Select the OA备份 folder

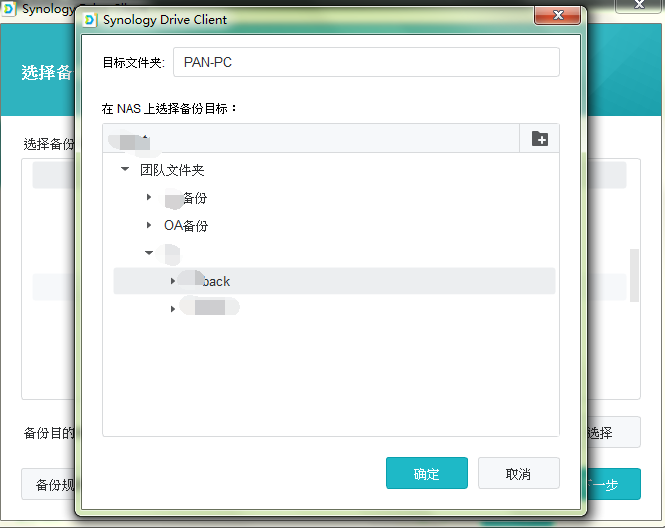(186, 226)
